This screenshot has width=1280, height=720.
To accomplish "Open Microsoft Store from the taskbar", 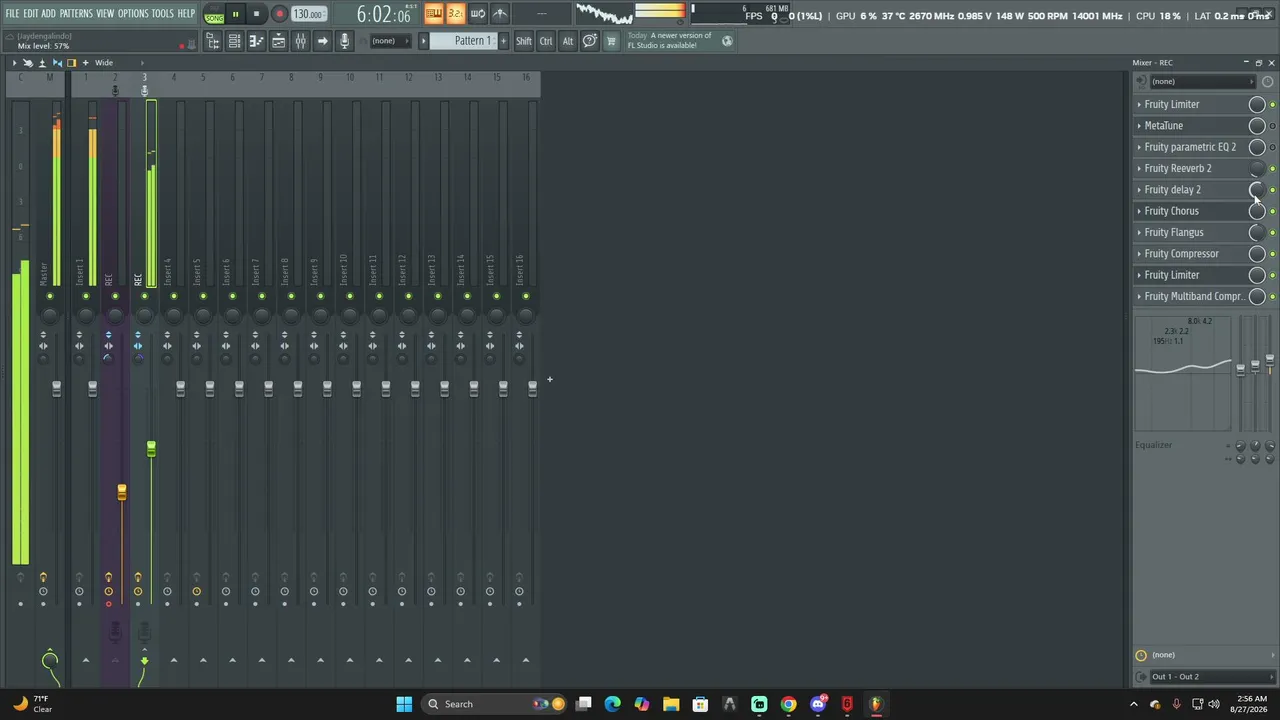I will point(700,704).
